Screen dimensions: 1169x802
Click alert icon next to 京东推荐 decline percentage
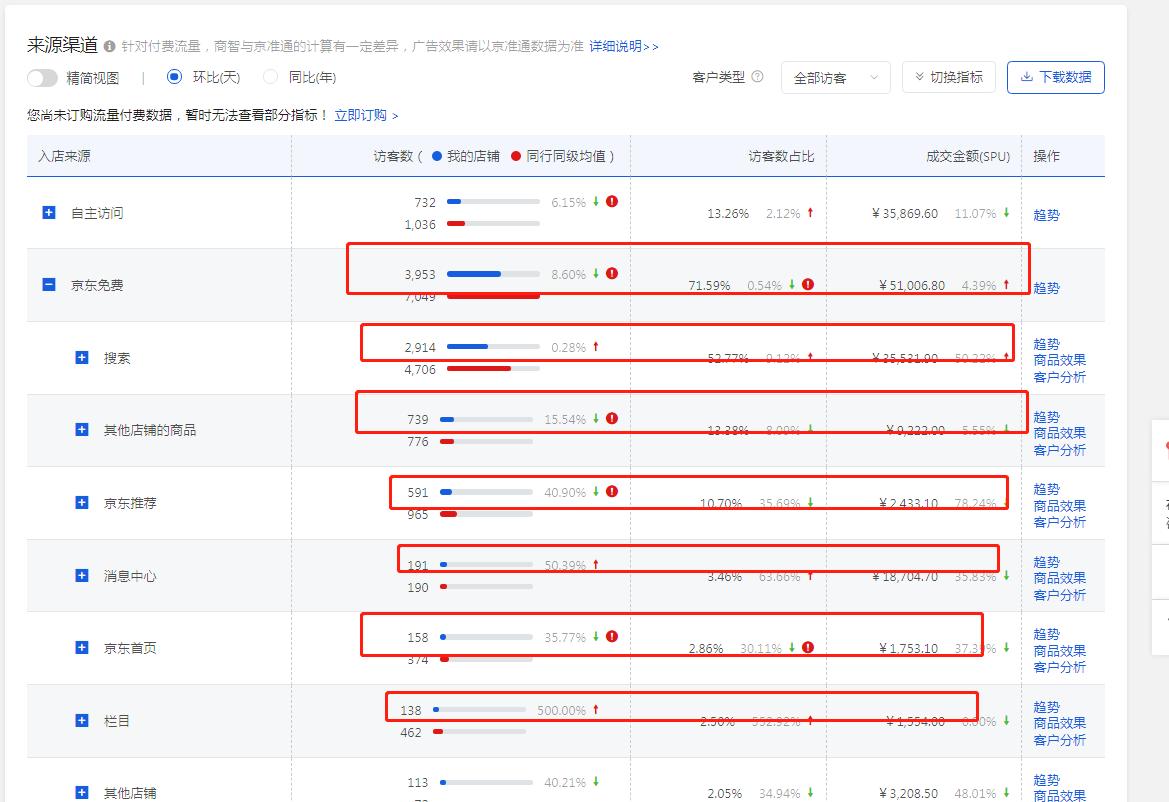pyautogui.click(x=613, y=492)
